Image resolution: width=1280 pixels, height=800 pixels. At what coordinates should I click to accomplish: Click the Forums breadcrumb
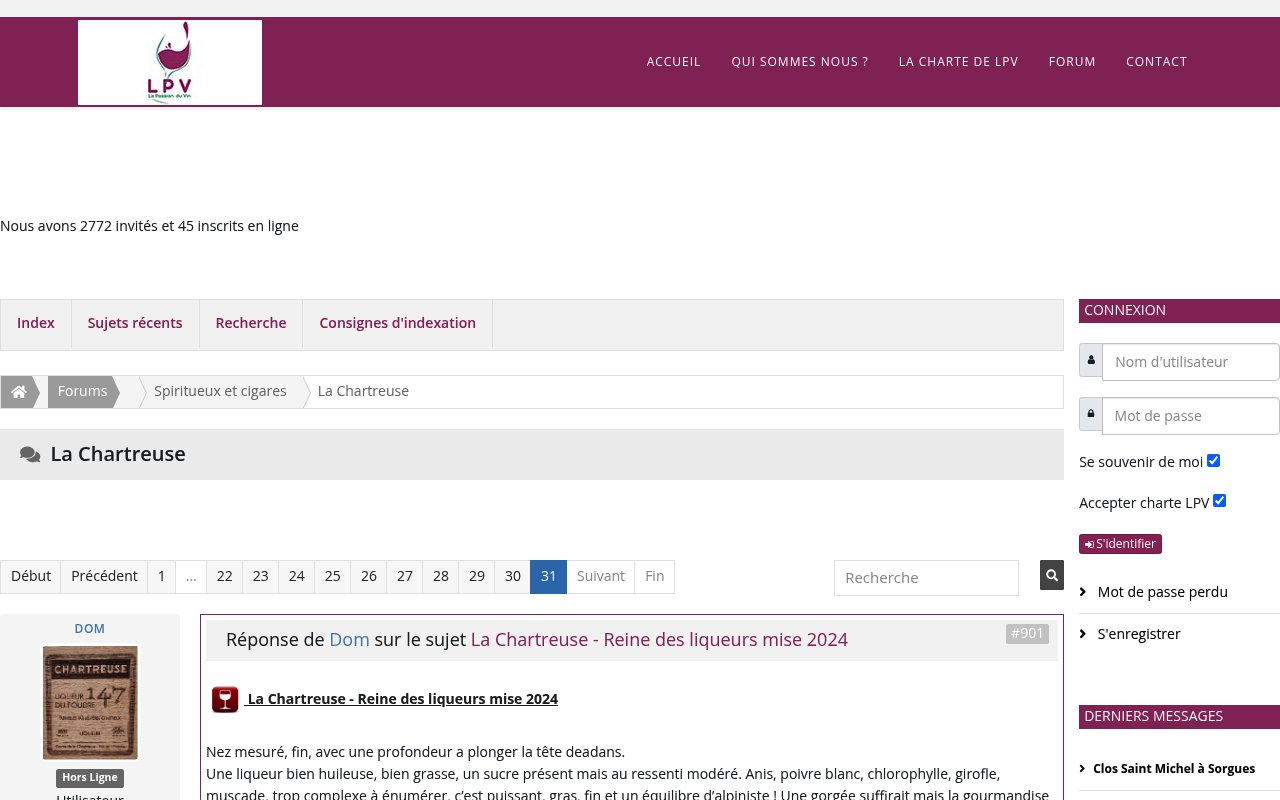(x=82, y=391)
